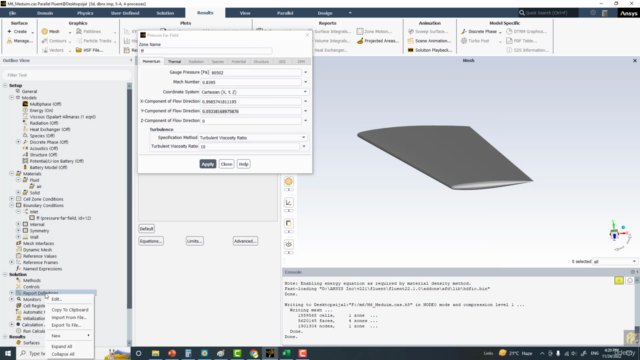The image size is (640, 360).
Task: Open the Contours graphics tool
Action: point(54,41)
